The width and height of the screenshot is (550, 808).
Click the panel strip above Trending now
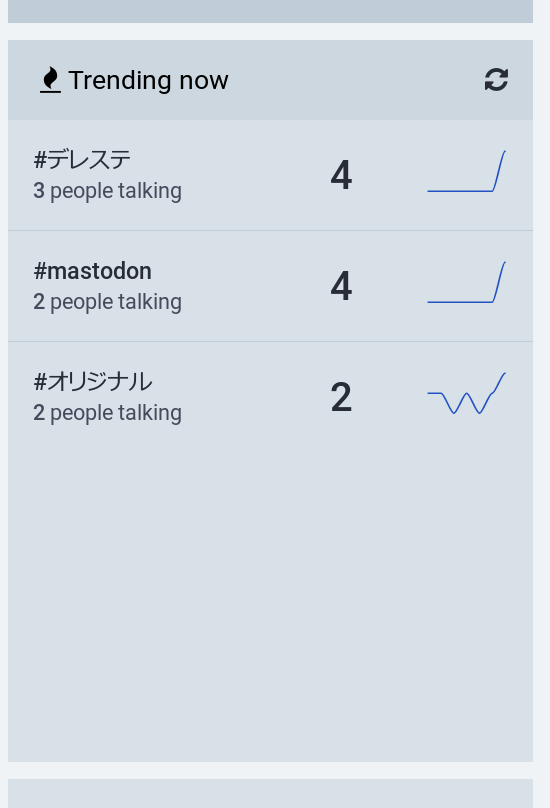coord(270,11)
